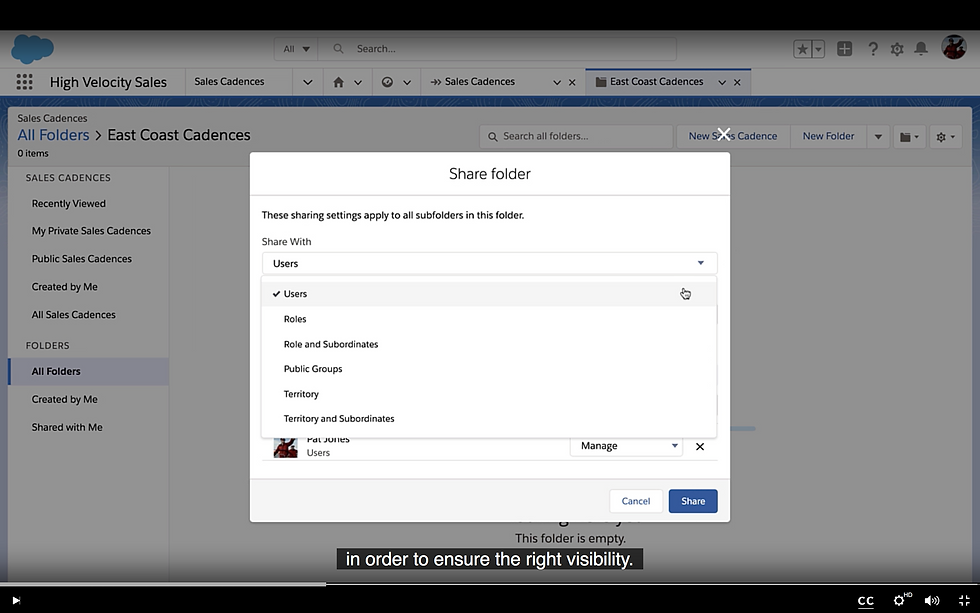
Task: Close the Sales Cadences workspace tab
Action: pos(572,82)
